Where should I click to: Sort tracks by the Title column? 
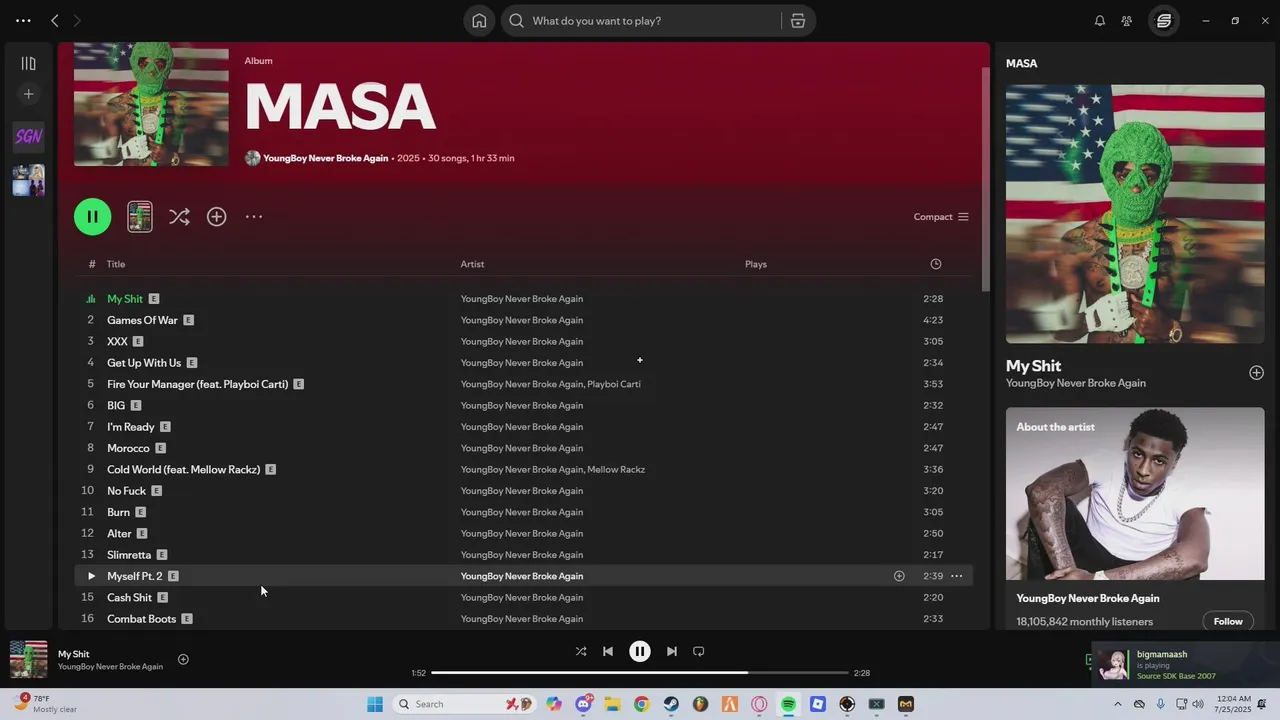116,264
